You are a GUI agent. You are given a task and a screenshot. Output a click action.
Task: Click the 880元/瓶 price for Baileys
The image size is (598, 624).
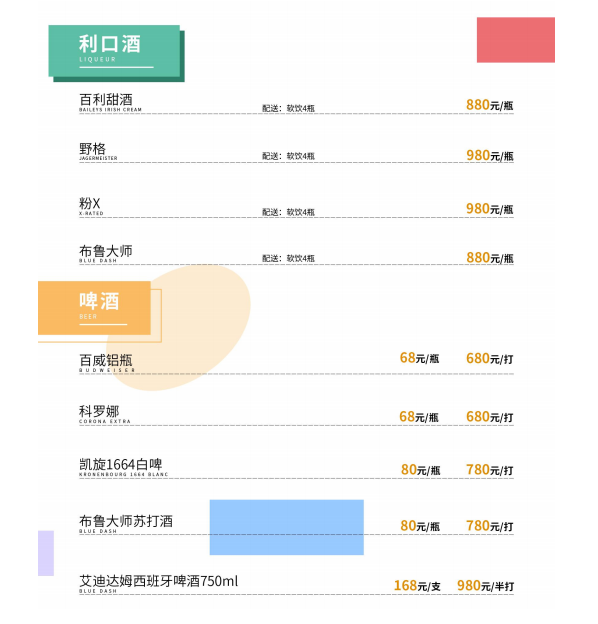point(489,105)
